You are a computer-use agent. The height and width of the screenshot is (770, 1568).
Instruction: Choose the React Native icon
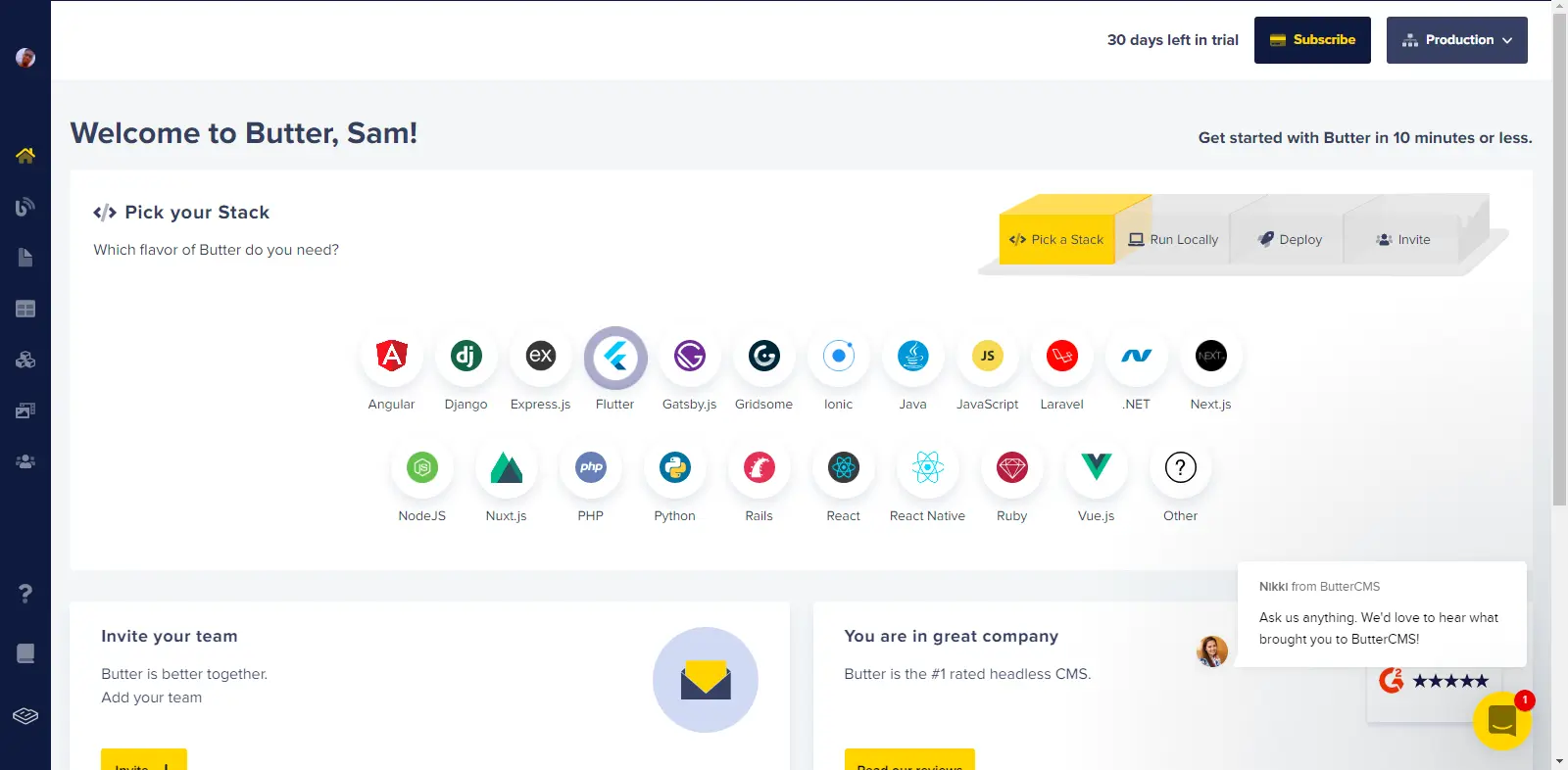[927, 467]
